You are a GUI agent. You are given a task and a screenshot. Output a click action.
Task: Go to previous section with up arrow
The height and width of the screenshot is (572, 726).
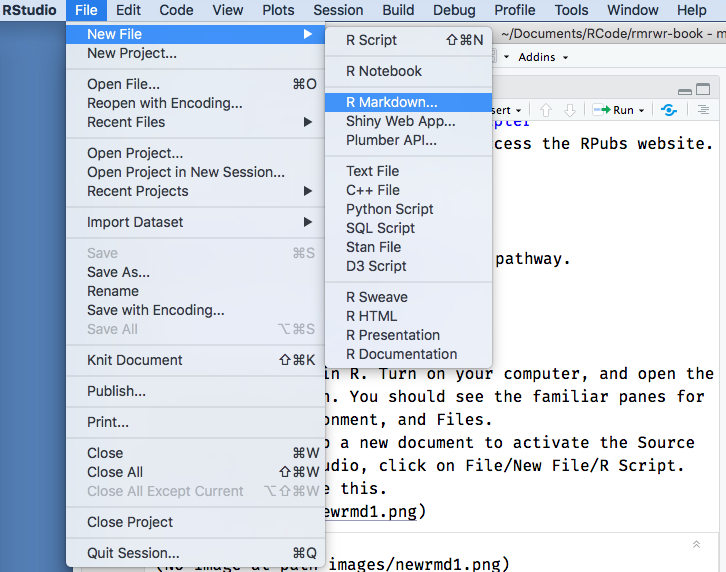(x=546, y=110)
